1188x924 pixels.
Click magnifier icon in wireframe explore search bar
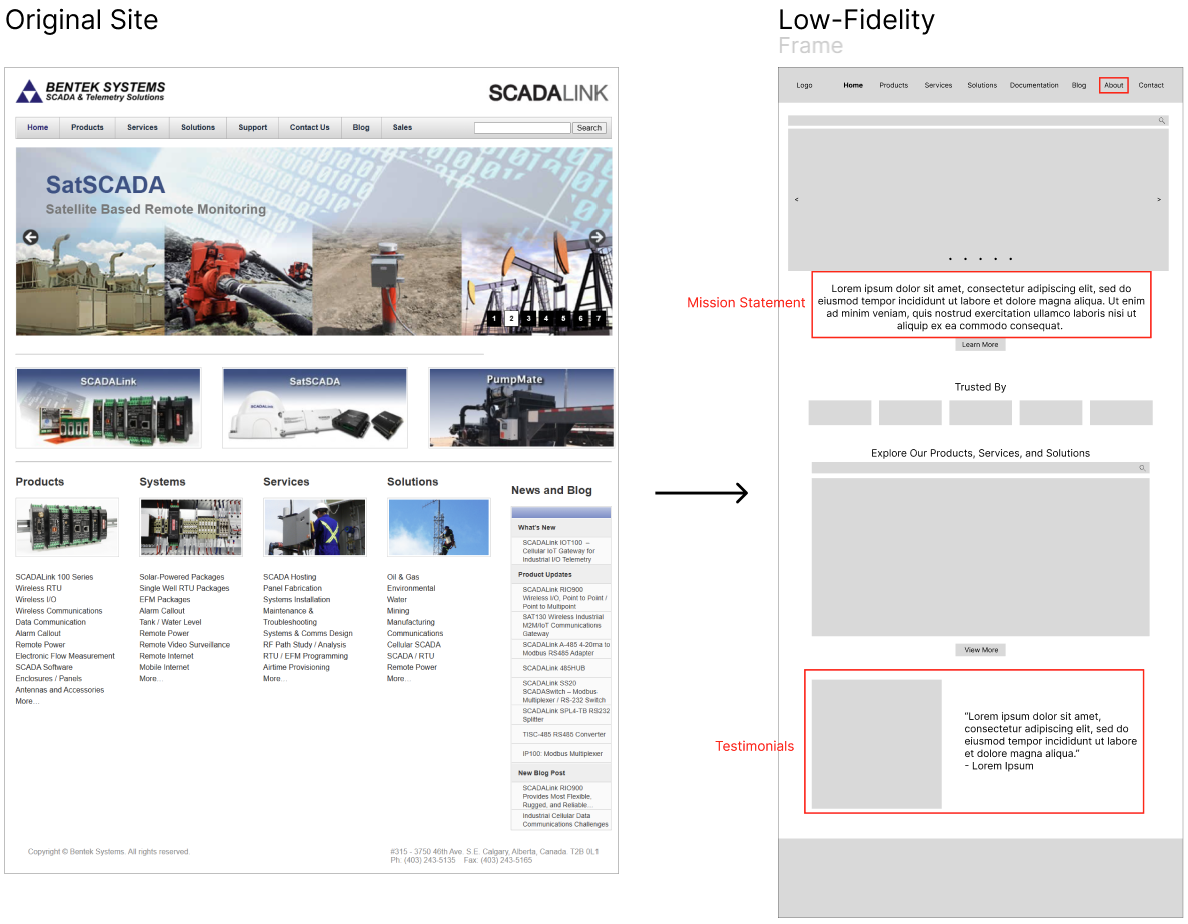[x=1142, y=468]
